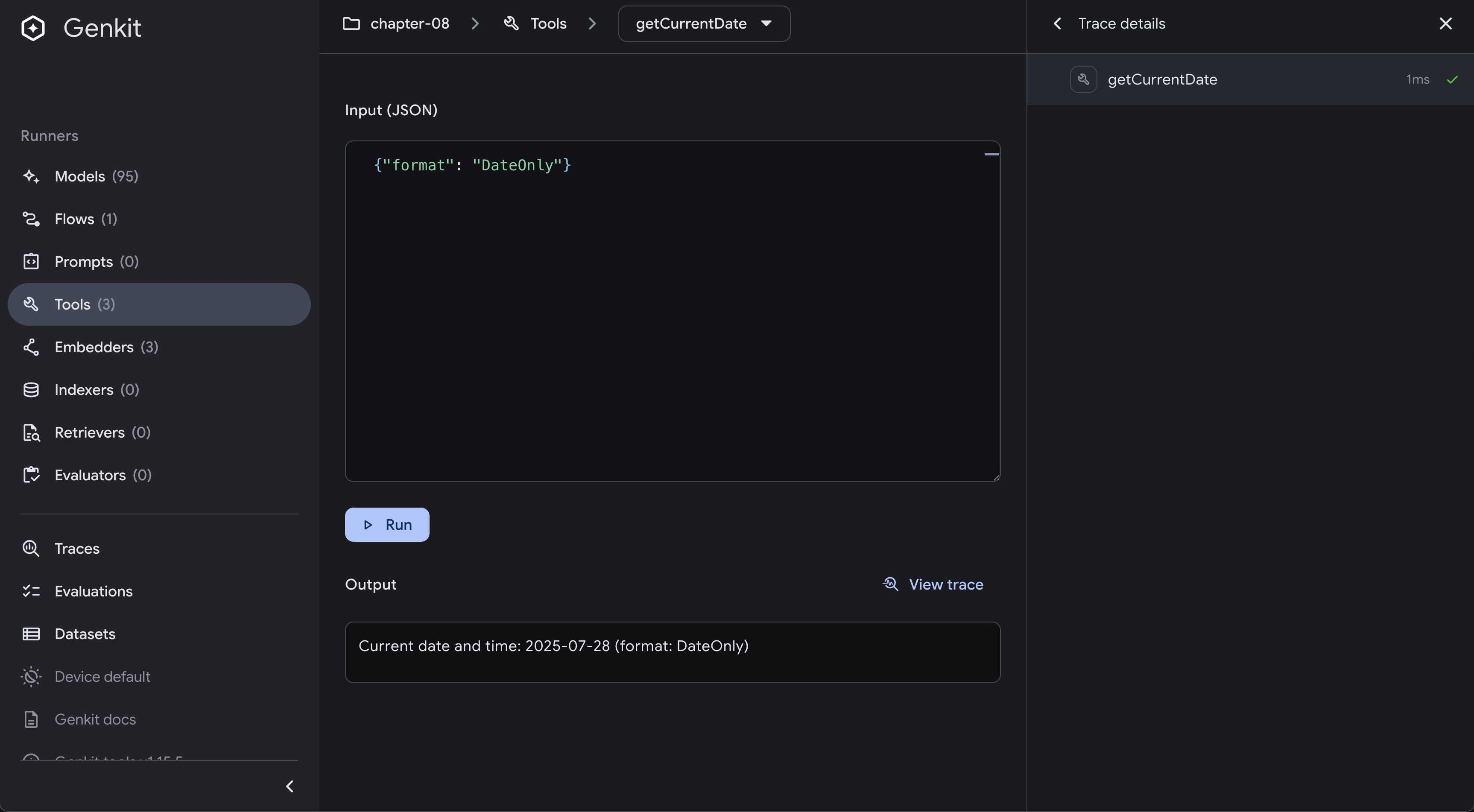Click the Runners section heading

coord(49,136)
